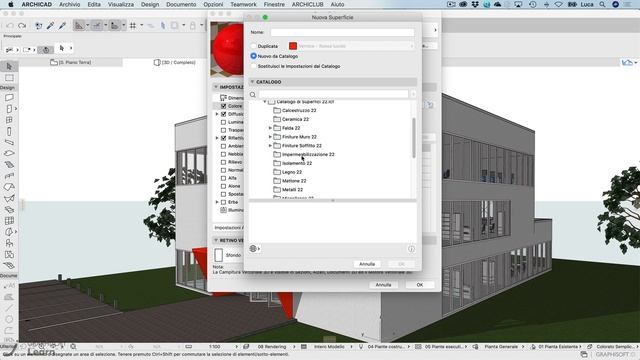
Task: Select the Column tool in the toolbox
Action: coord(9,131)
